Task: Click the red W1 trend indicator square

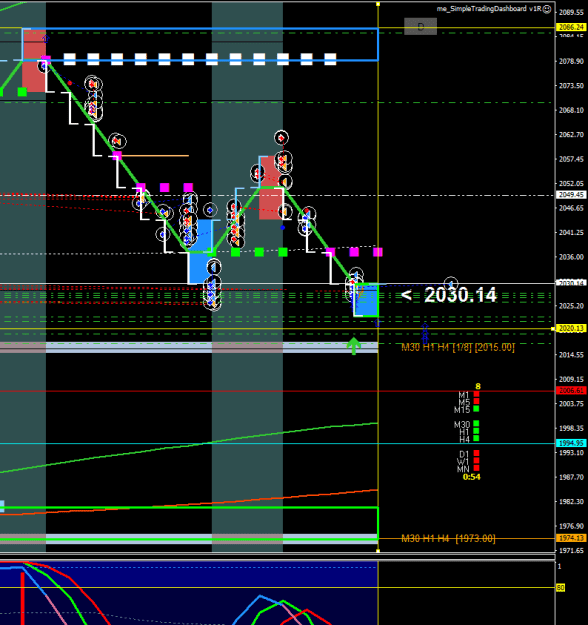Action: click(x=476, y=461)
